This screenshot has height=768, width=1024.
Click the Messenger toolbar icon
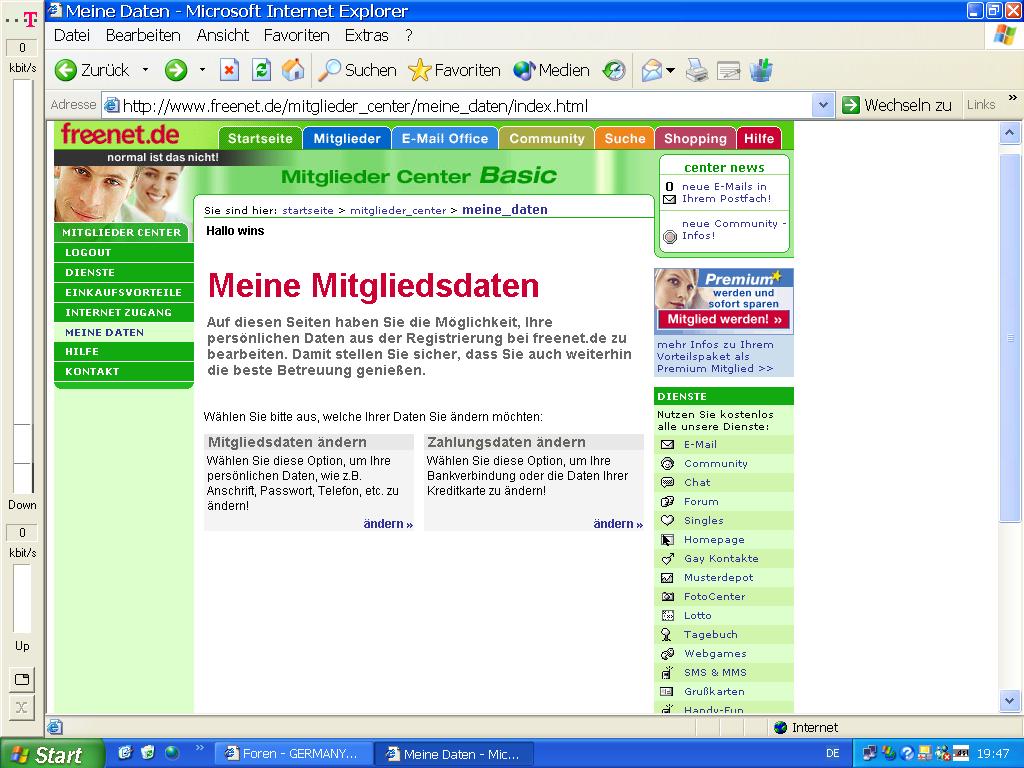pyautogui.click(x=761, y=70)
